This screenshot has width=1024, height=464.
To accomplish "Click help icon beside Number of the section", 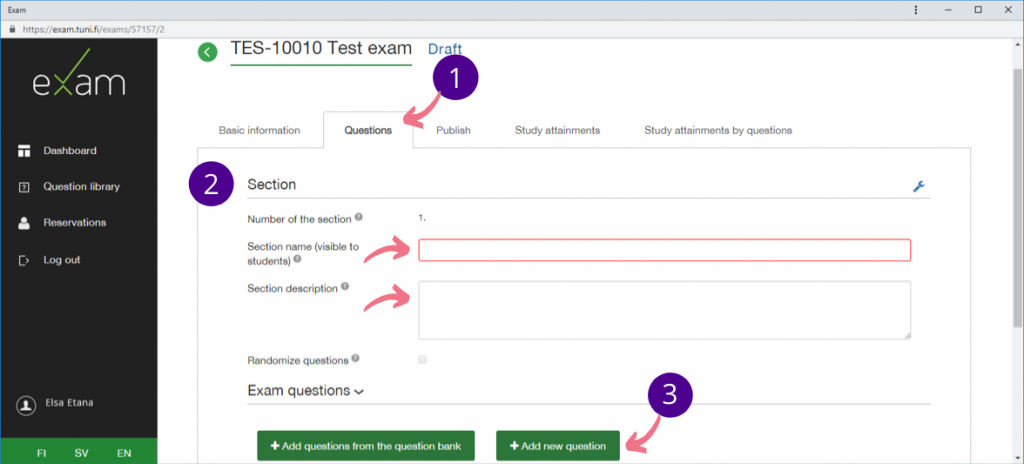I will click(359, 216).
